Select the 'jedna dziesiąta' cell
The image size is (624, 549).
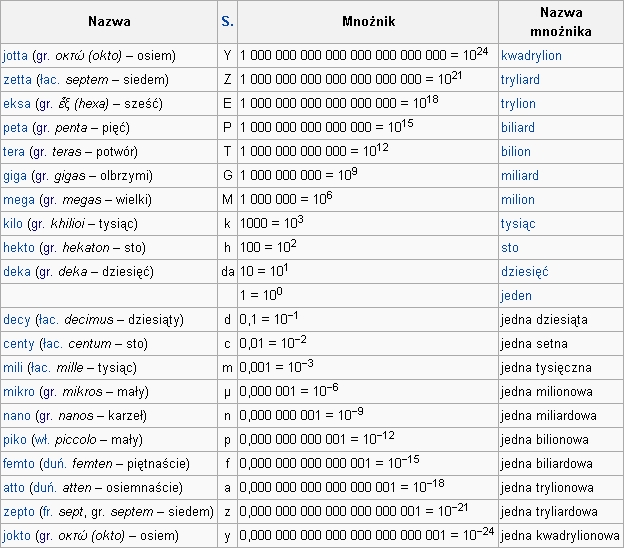click(561, 320)
